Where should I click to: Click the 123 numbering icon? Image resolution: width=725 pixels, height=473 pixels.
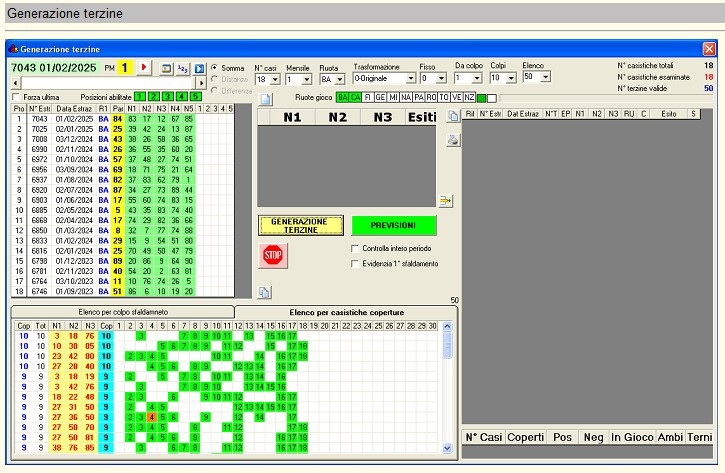(x=183, y=68)
